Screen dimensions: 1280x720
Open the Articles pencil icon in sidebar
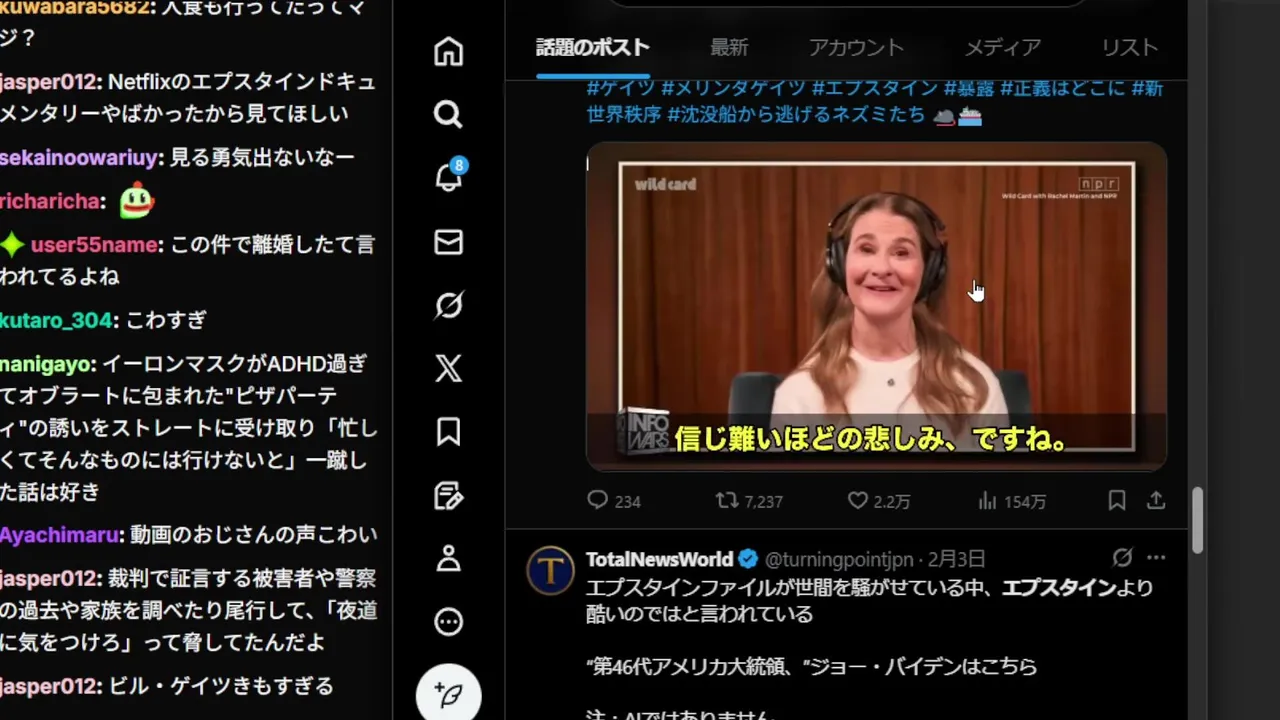pos(448,495)
